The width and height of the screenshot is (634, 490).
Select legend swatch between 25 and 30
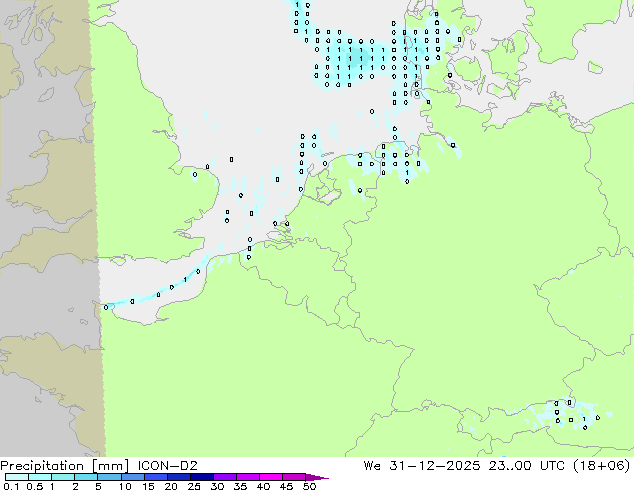point(202,477)
